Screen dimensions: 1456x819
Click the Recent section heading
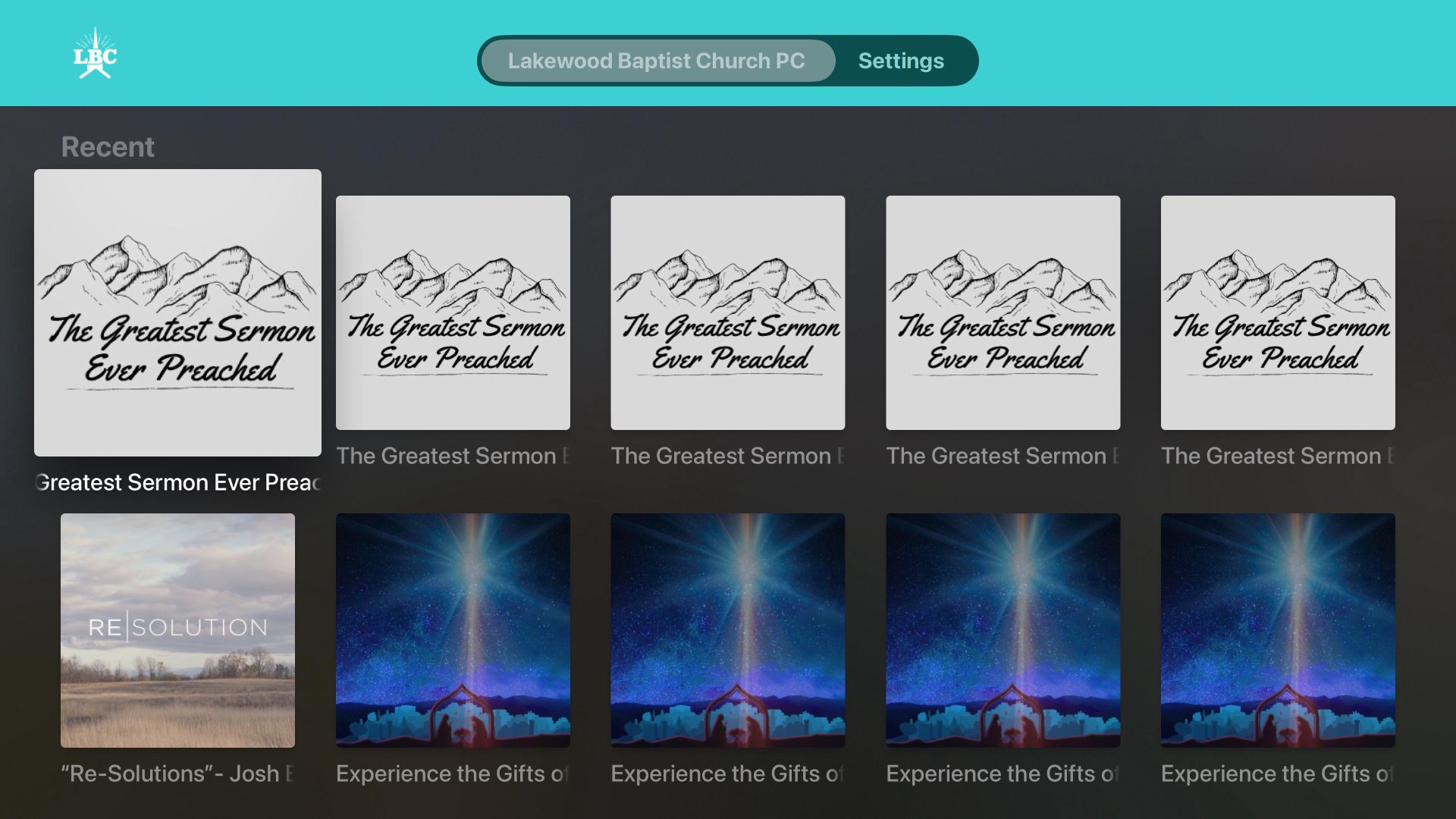click(x=108, y=146)
